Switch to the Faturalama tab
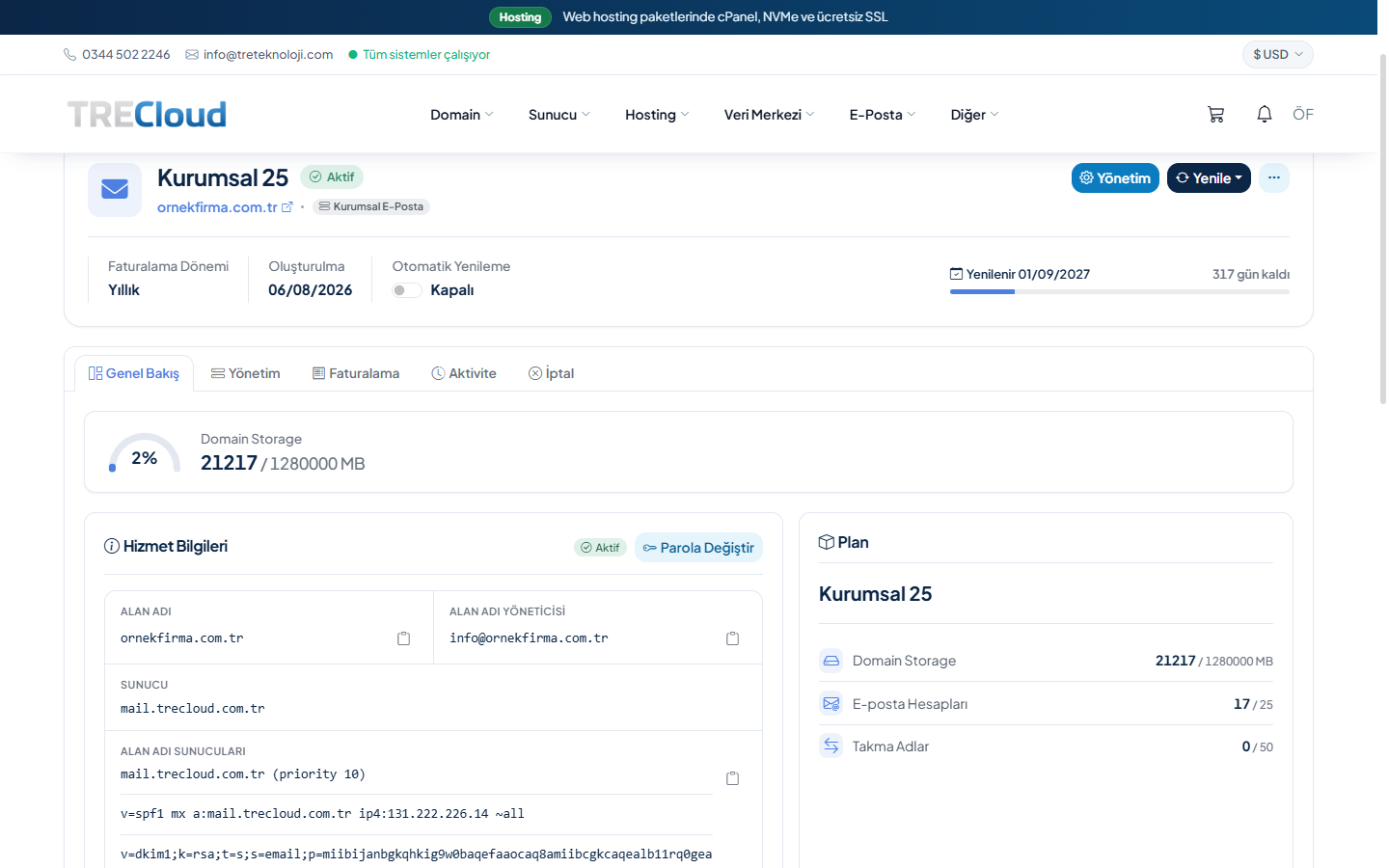Viewport: 1389px width, 868px height. coord(356,373)
